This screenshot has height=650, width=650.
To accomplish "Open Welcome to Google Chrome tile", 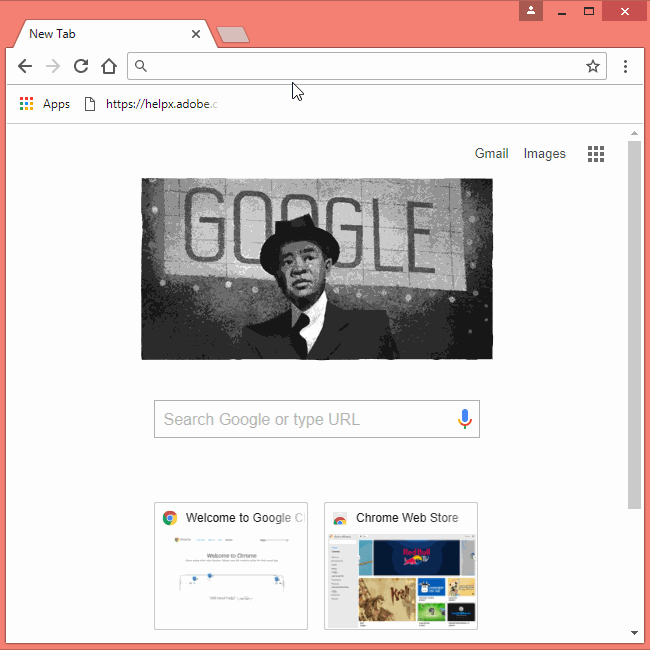I will (231, 566).
